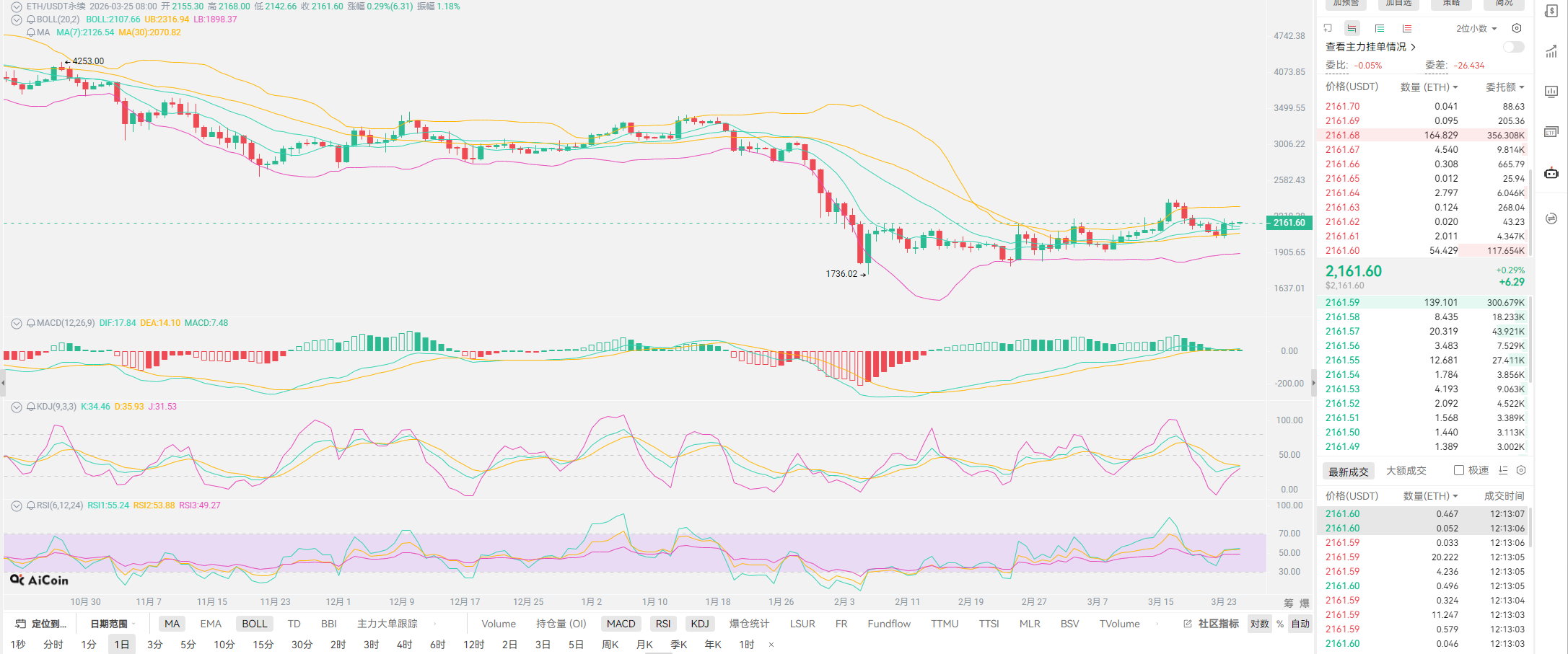The height and width of the screenshot is (654, 1568).
Task: Click the 2161.60 current price marker on axis
Action: pos(1288,223)
